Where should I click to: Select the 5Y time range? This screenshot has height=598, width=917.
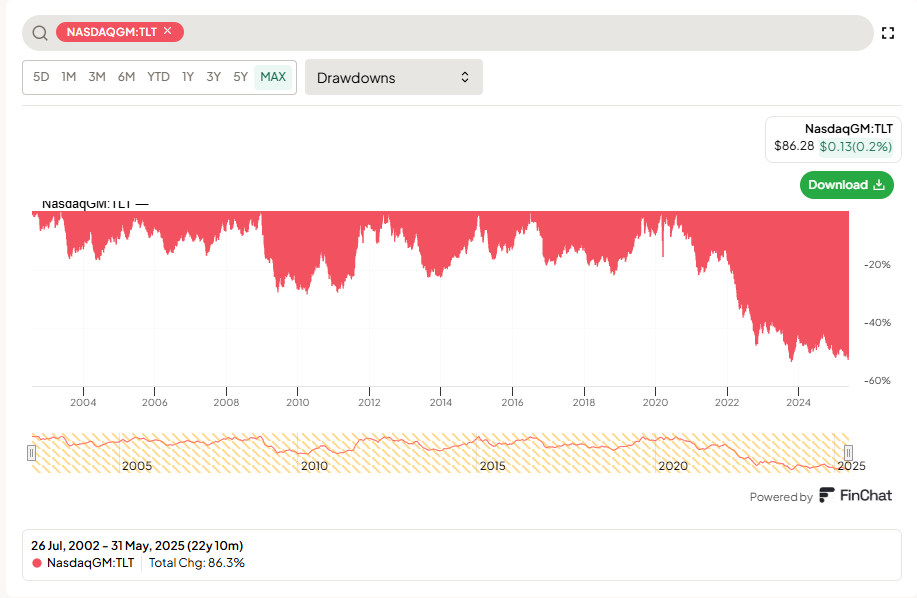point(240,77)
